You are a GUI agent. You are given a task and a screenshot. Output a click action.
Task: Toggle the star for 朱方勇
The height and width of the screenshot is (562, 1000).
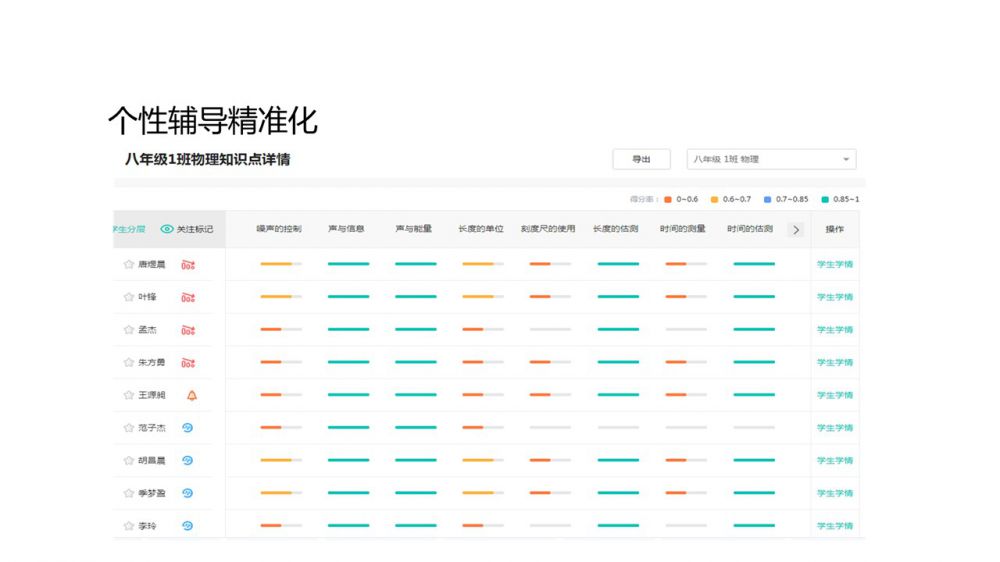coord(128,363)
